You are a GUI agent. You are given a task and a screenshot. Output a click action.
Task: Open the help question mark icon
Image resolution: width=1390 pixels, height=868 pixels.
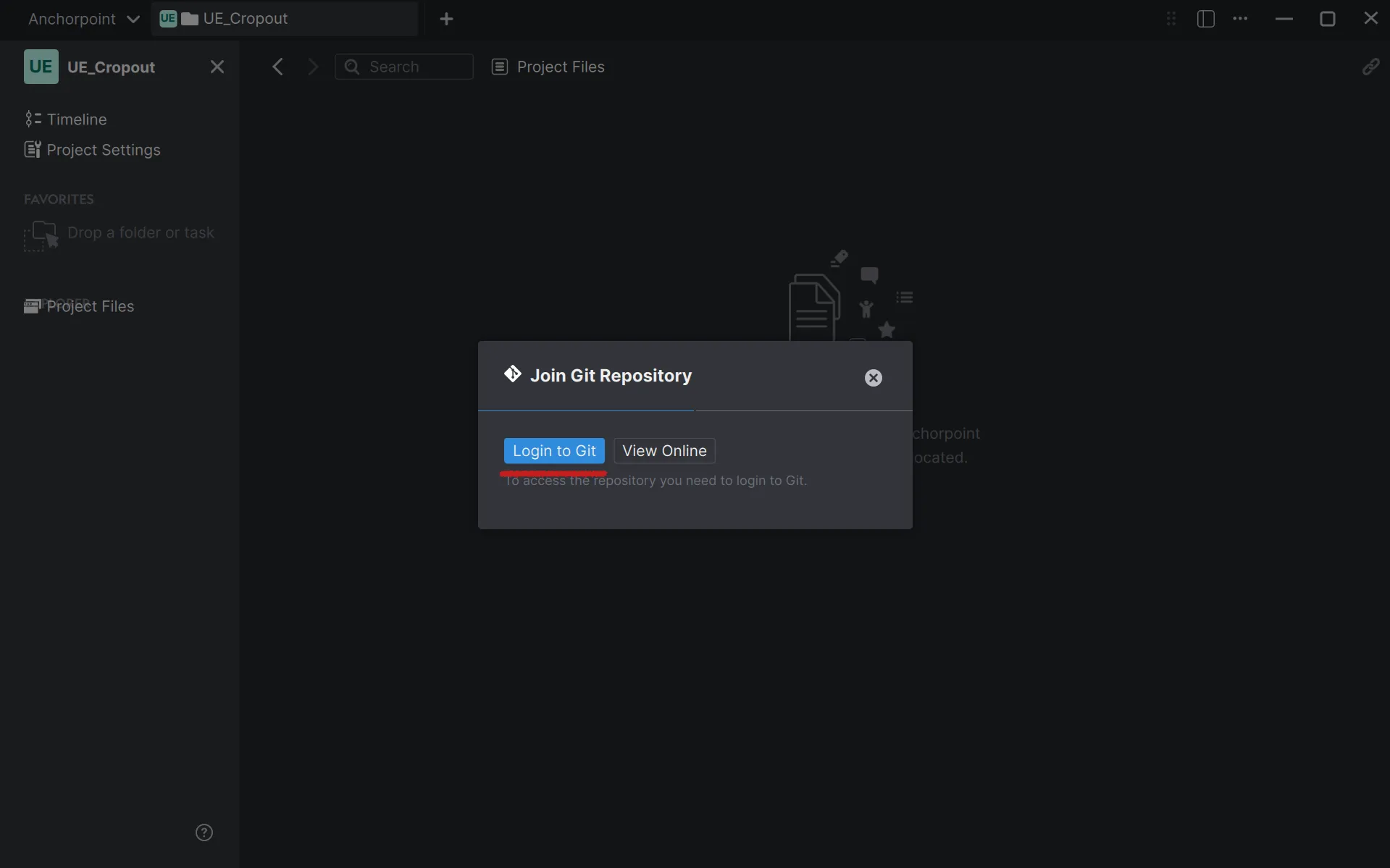[x=204, y=833]
